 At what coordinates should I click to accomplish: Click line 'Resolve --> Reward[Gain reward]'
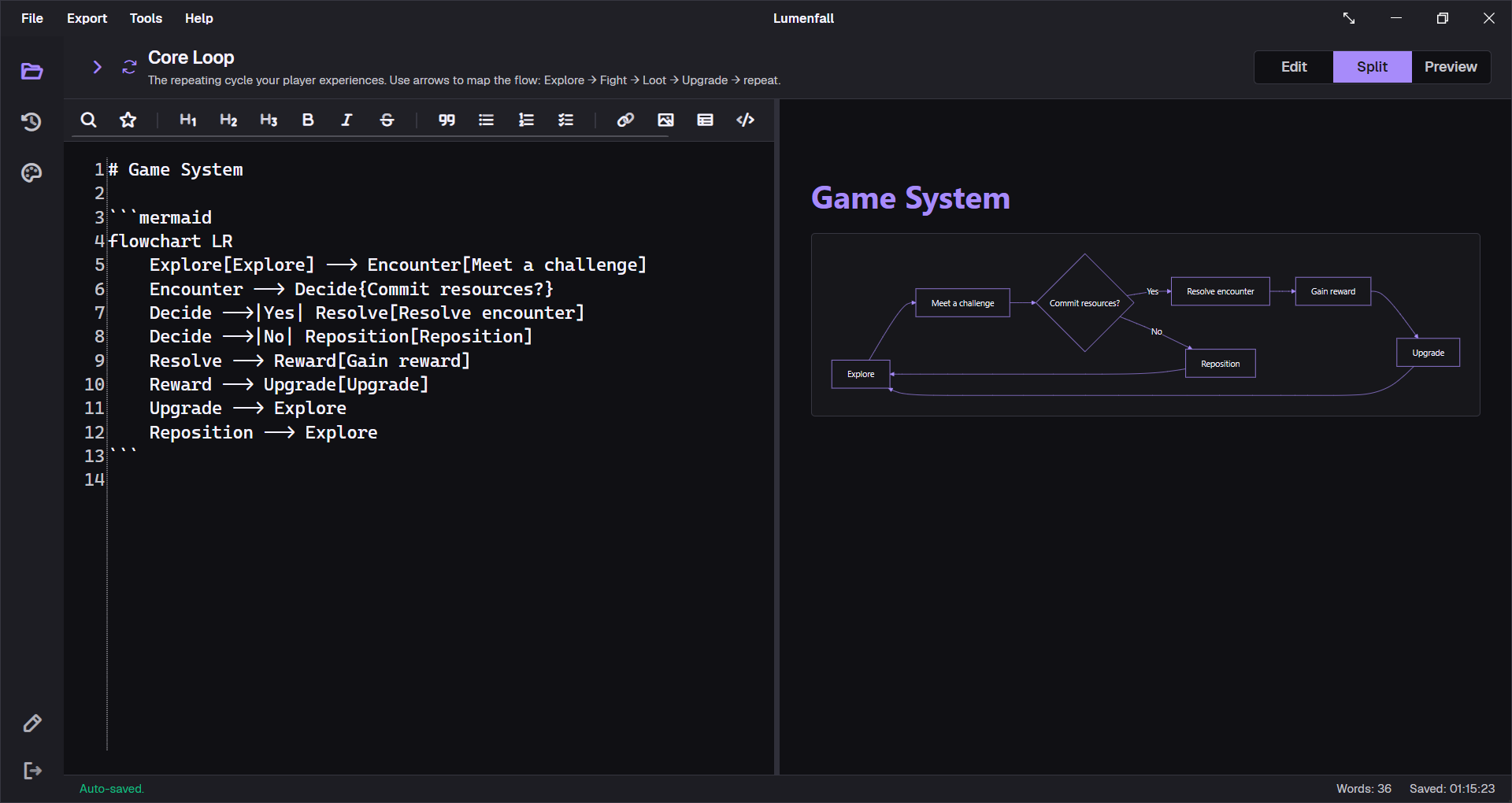(309, 361)
